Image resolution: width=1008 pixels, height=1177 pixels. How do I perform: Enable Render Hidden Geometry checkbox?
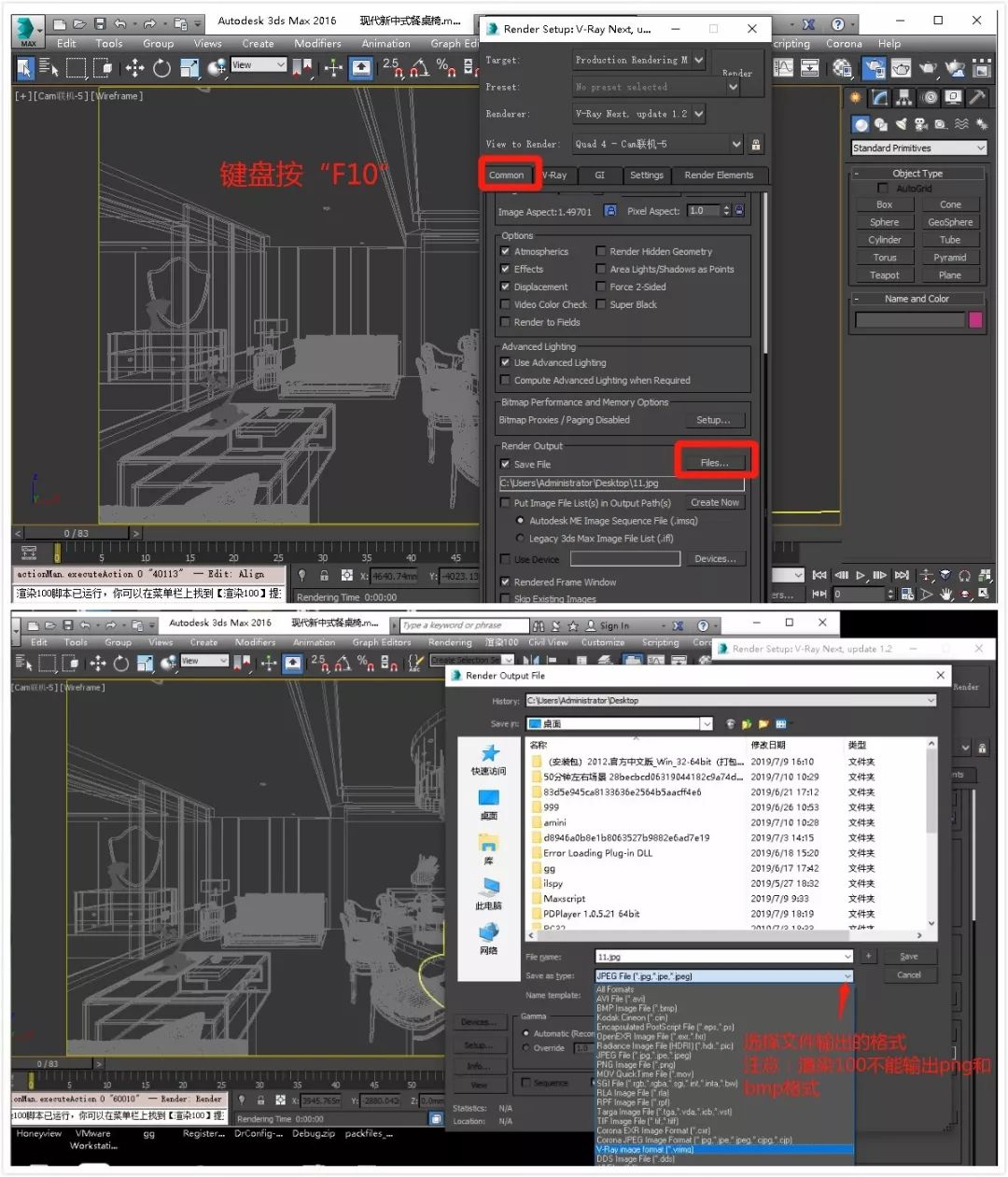pos(601,251)
